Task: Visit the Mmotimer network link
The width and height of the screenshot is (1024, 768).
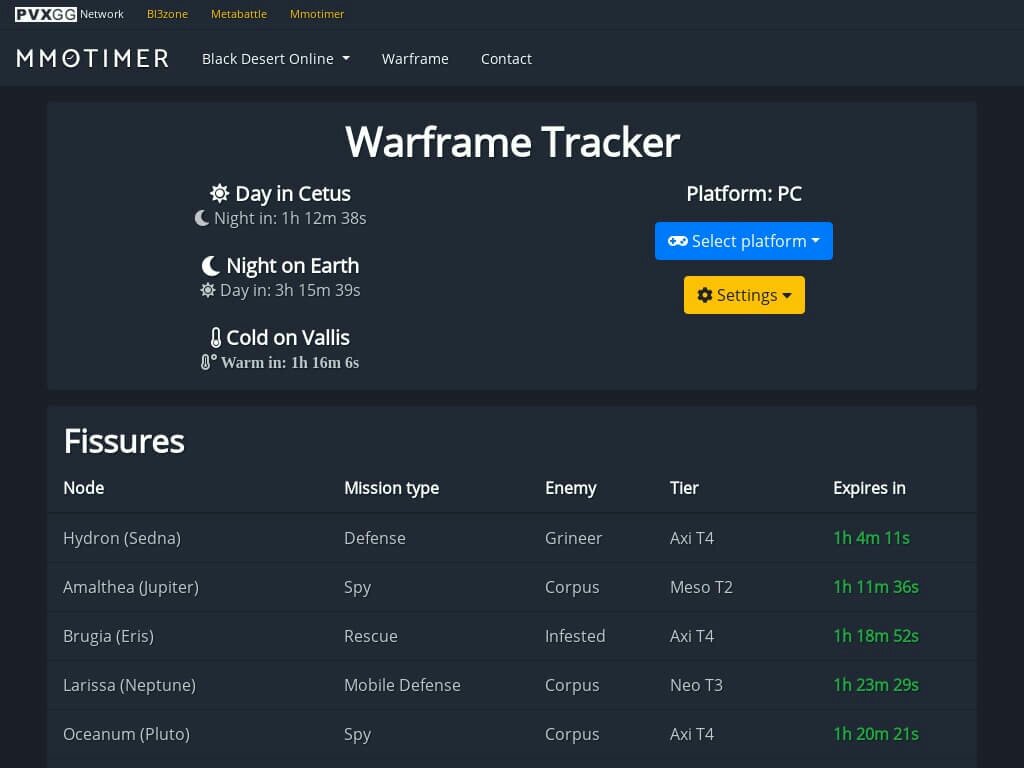Action: pyautogui.click(x=317, y=14)
